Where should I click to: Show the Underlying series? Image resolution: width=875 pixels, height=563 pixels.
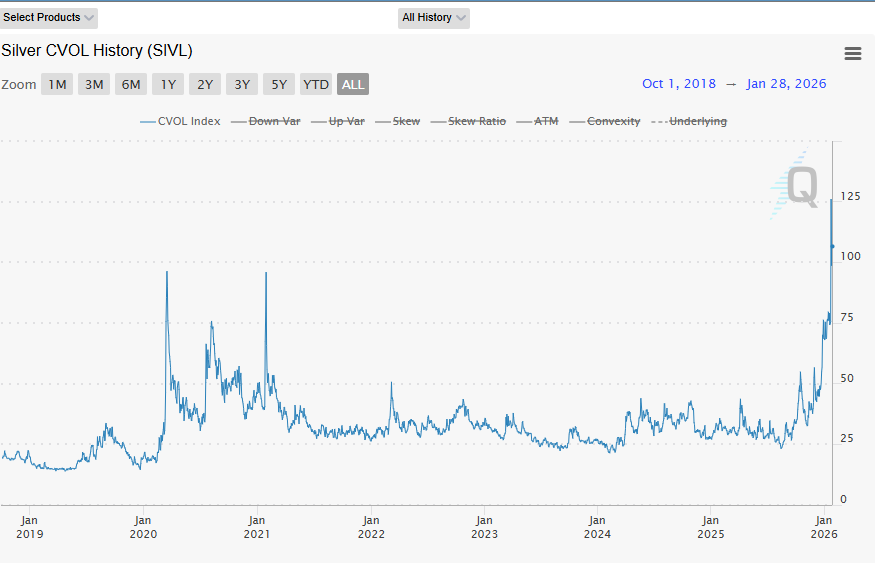[x=689, y=121]
